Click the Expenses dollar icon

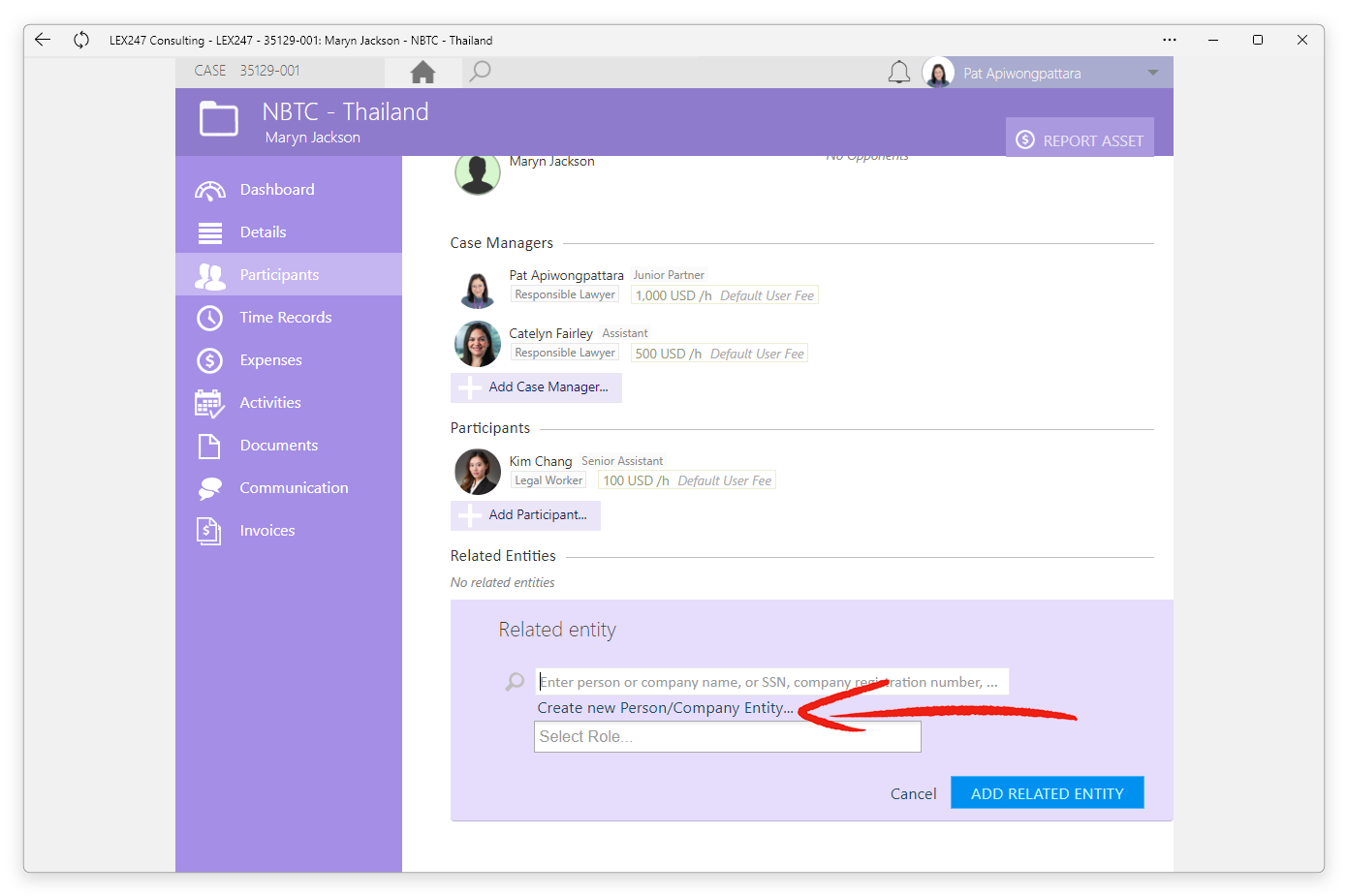tap(210, 360)
